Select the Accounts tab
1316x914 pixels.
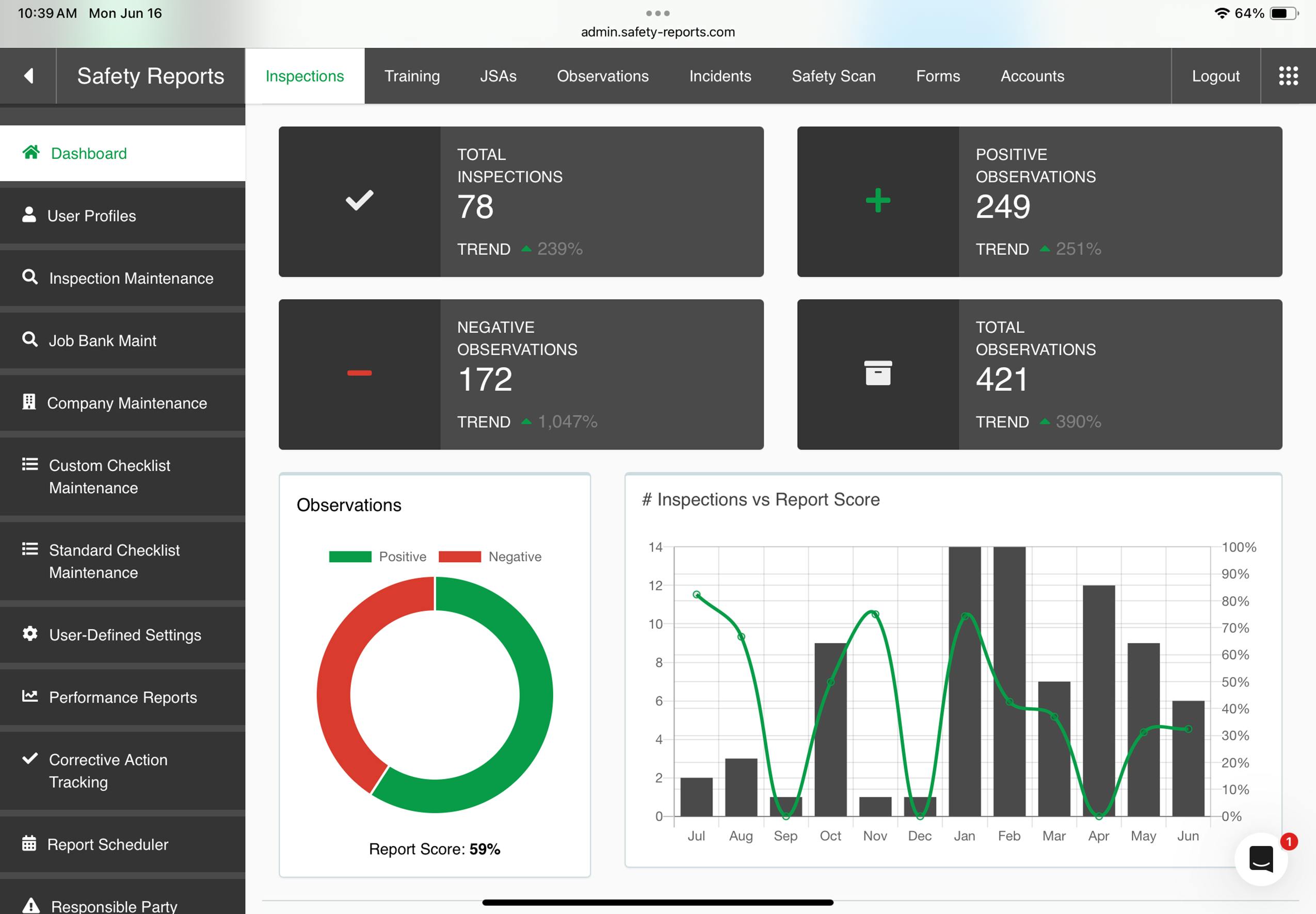pos(1032,75)
